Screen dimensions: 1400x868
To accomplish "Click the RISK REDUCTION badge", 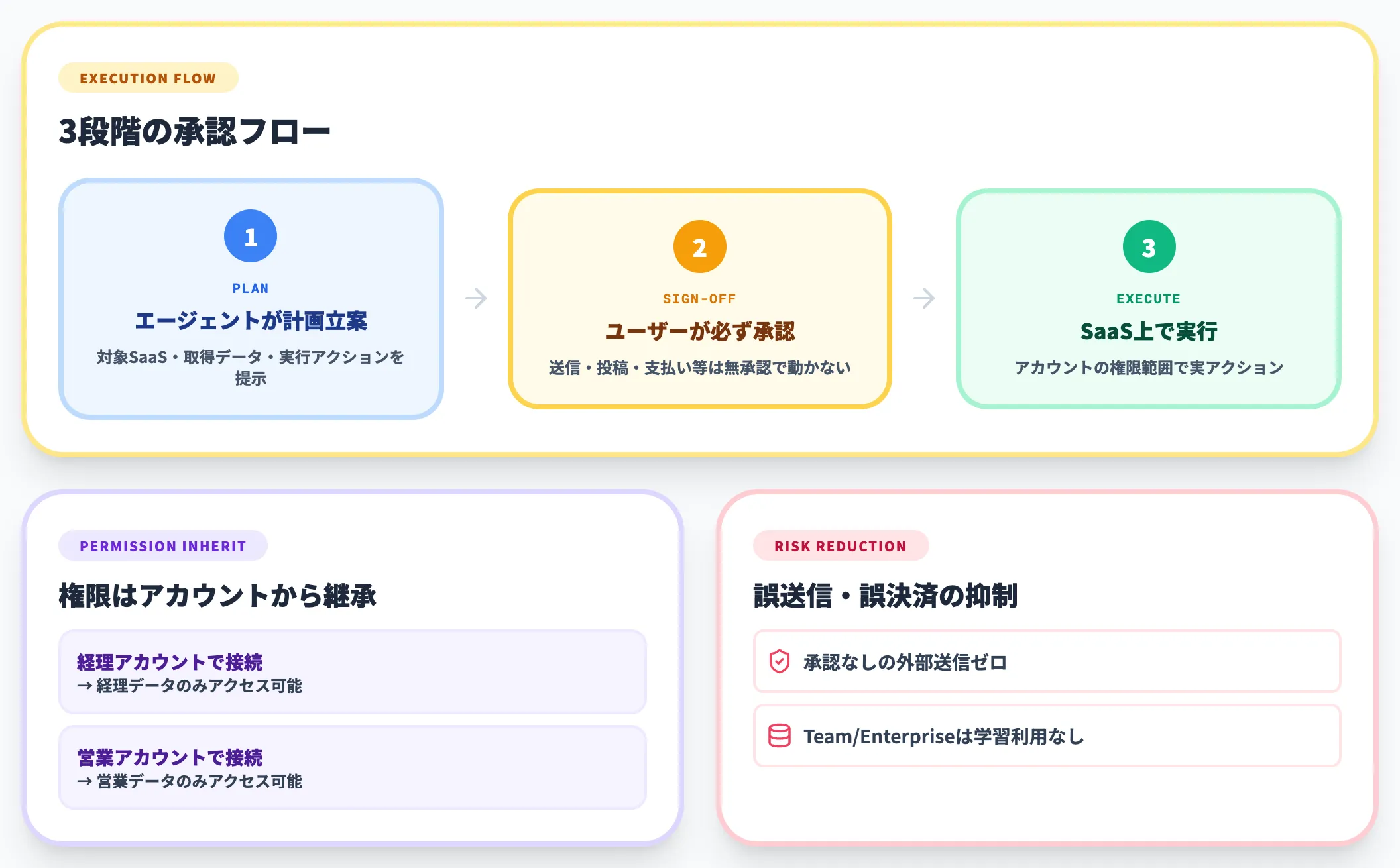I will click(x=841, y=546).
